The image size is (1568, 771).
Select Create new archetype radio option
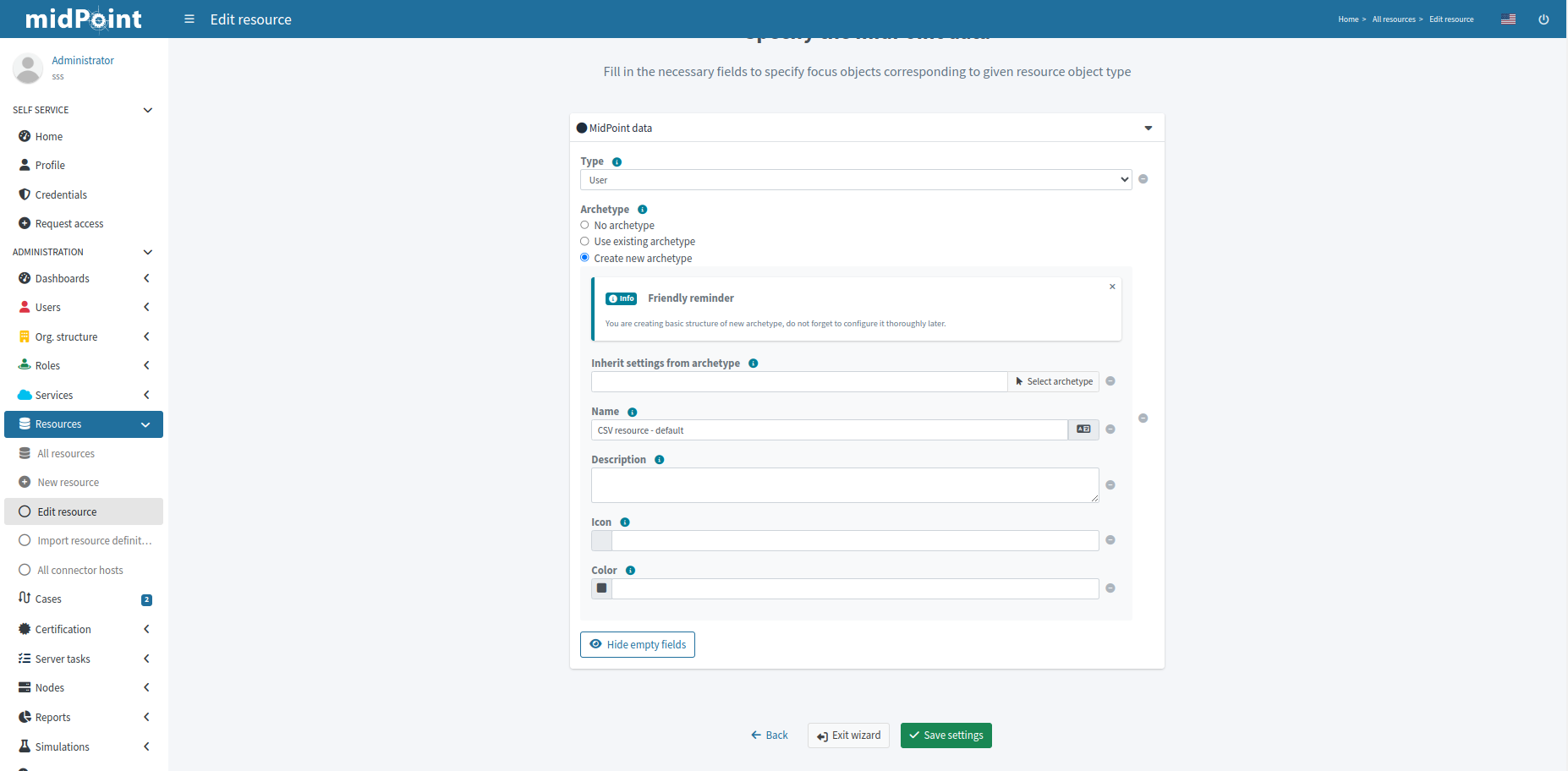[584, 258]
